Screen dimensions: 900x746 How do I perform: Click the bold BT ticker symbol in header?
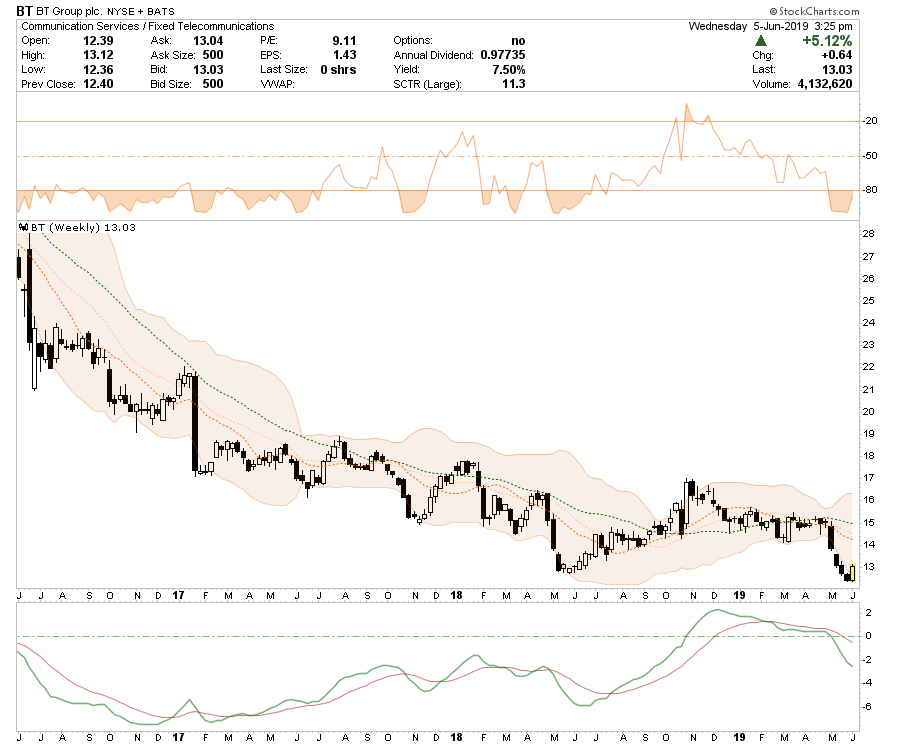point(24,11)
